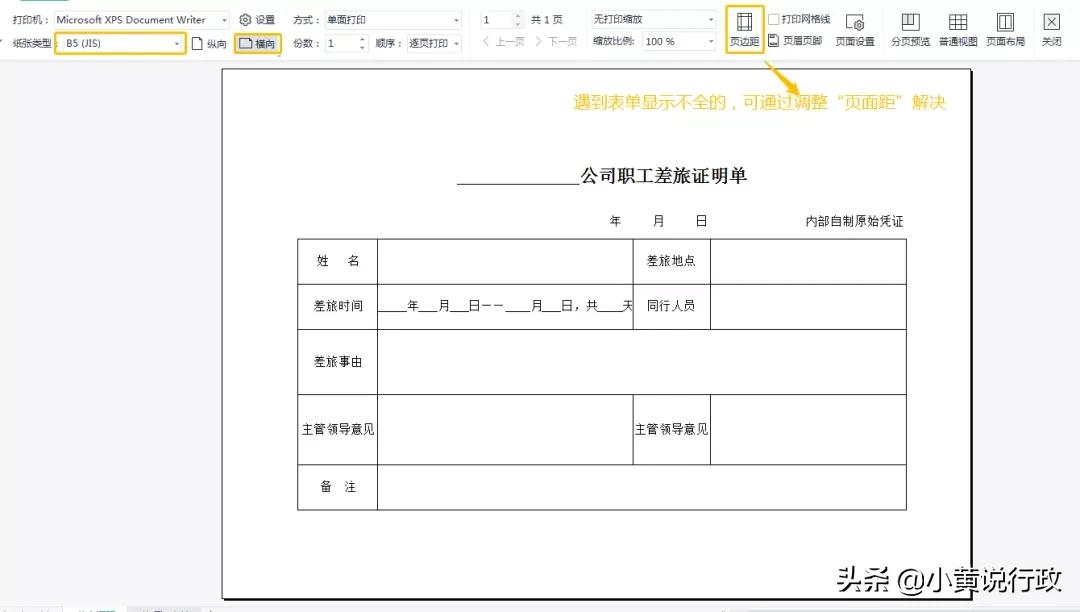
Task: Open the 方式 单面打印 print mode dropdown
Action: click(456, 19)
